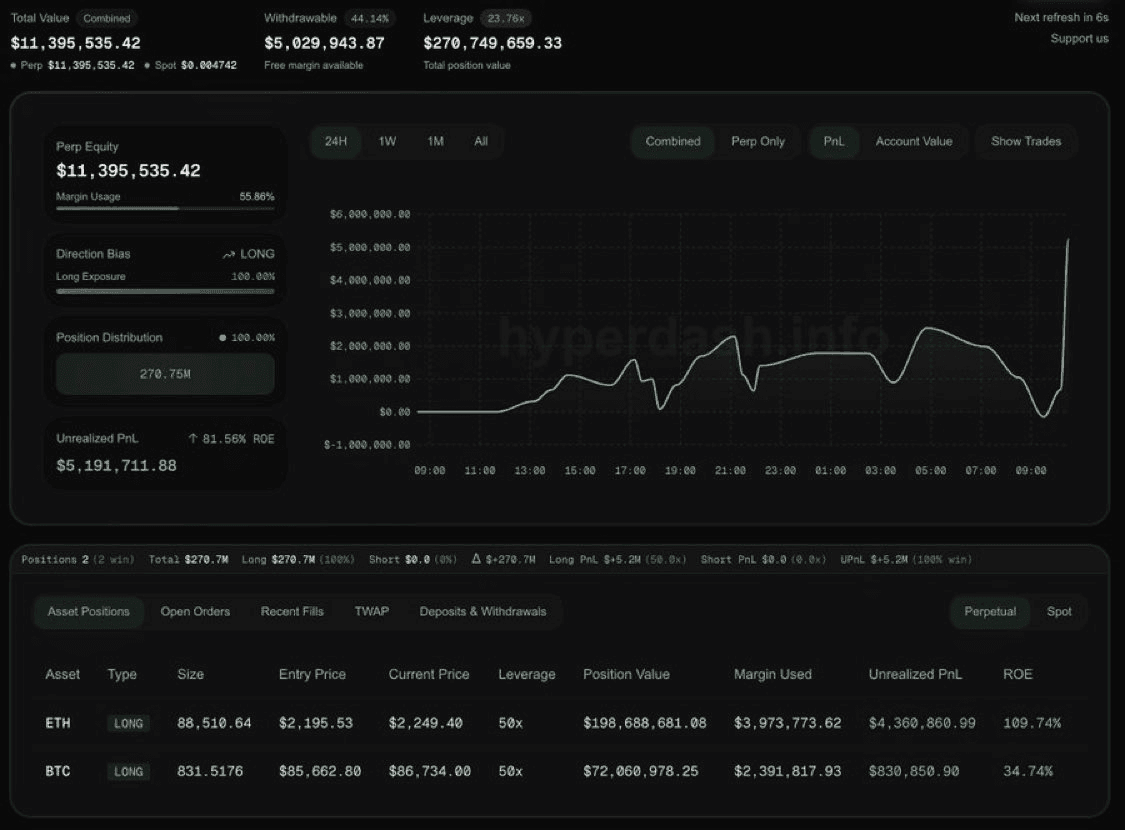
Task: Click the Spot dot indicator under Total Value
Action: [x=147, y=65]
